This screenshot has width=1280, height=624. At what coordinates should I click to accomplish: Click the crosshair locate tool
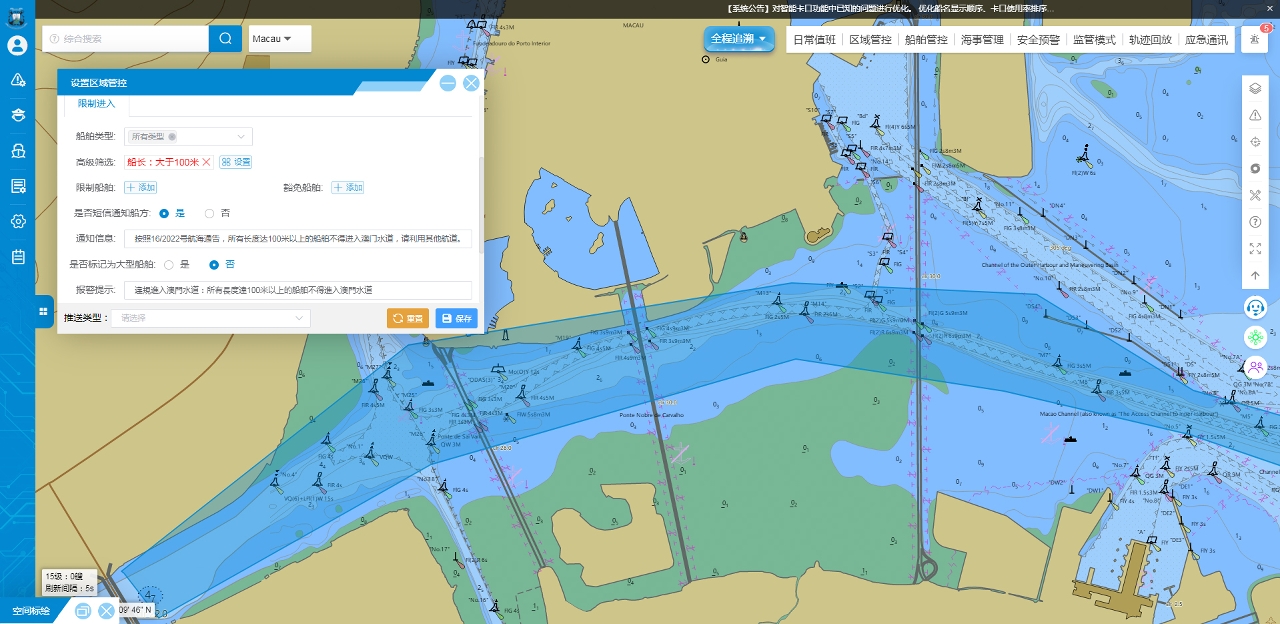click(x=1255, y=142)
